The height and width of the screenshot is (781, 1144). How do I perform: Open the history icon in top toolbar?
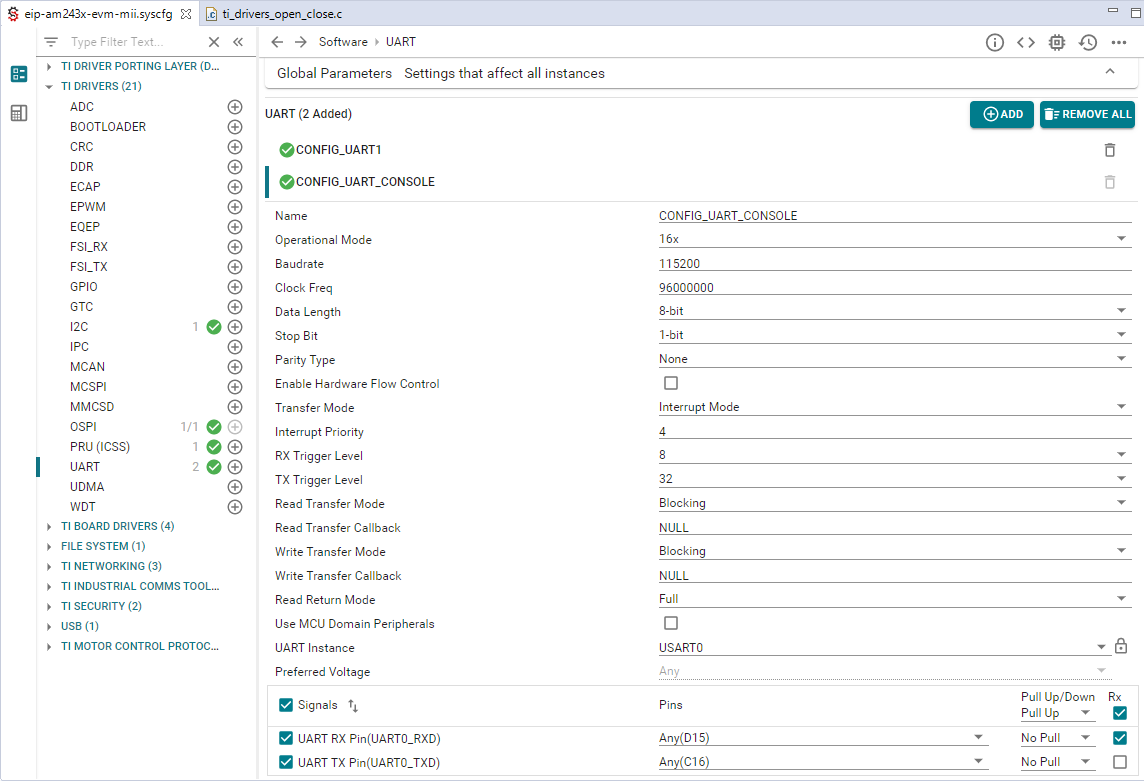coord(1088,42)
